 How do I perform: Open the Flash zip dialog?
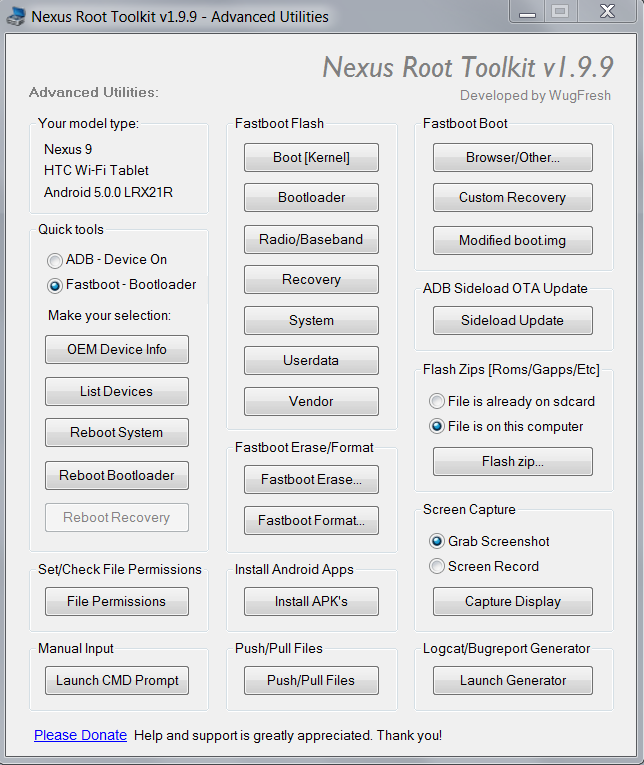[512, 461]
